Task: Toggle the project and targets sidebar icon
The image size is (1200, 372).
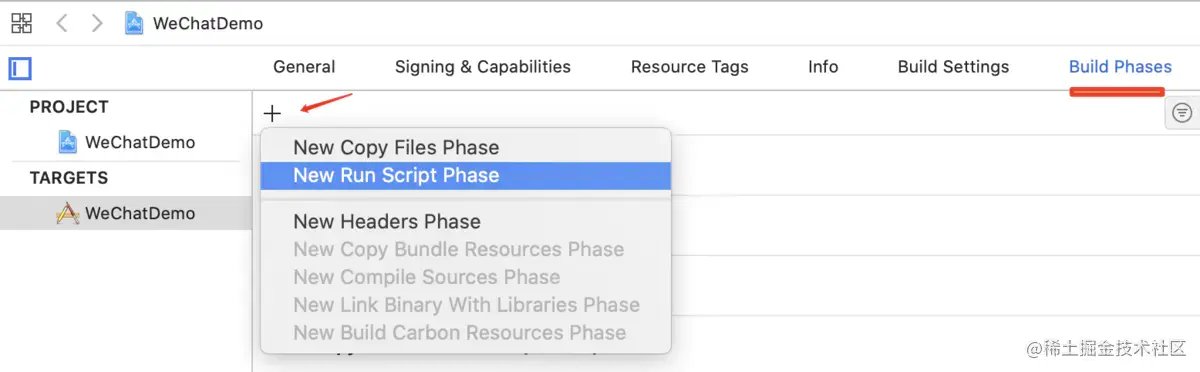Action: click(21, 68)
